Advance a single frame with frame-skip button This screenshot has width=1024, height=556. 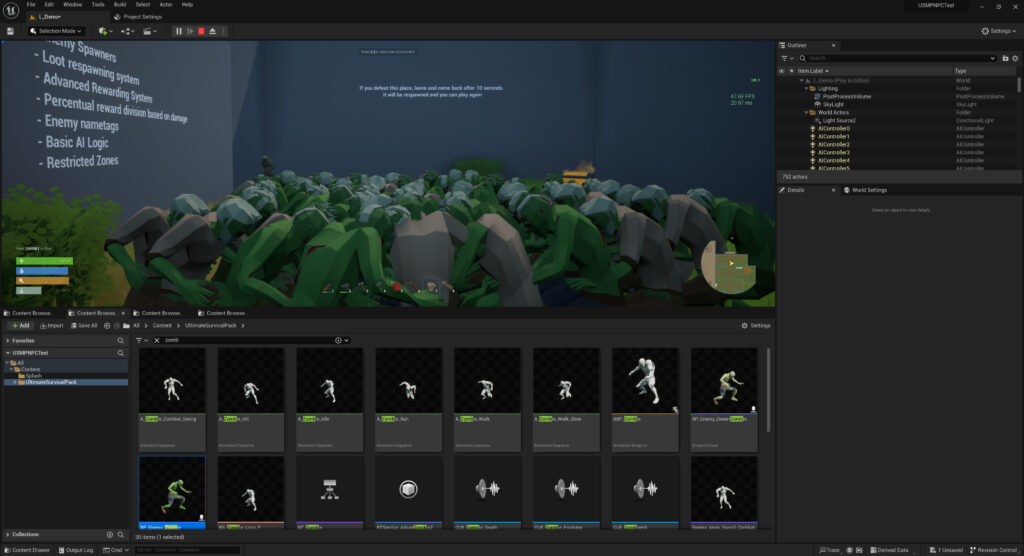[x=190, y=31]
